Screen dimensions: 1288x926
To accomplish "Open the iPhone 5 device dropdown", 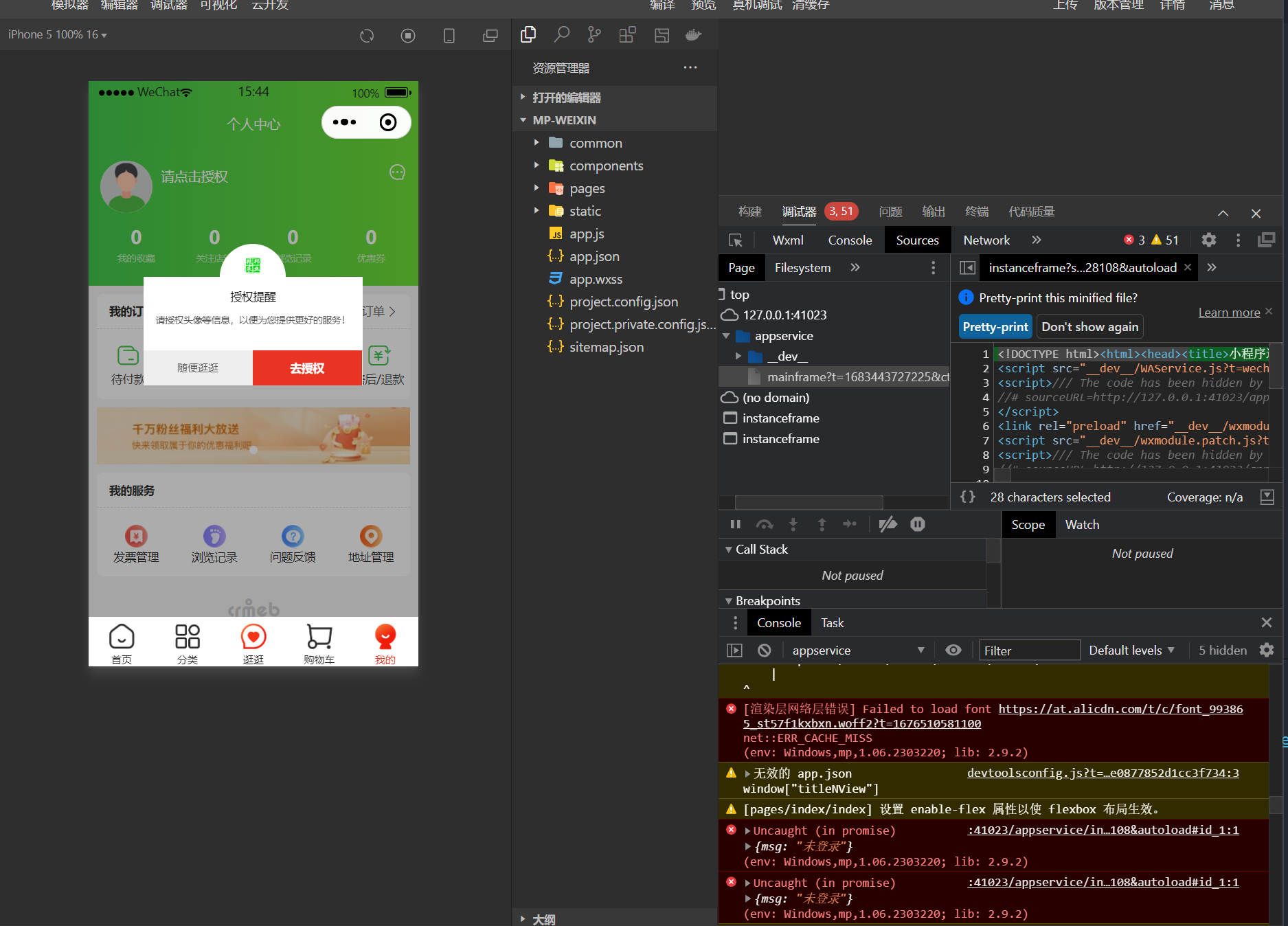I will 57,34.
